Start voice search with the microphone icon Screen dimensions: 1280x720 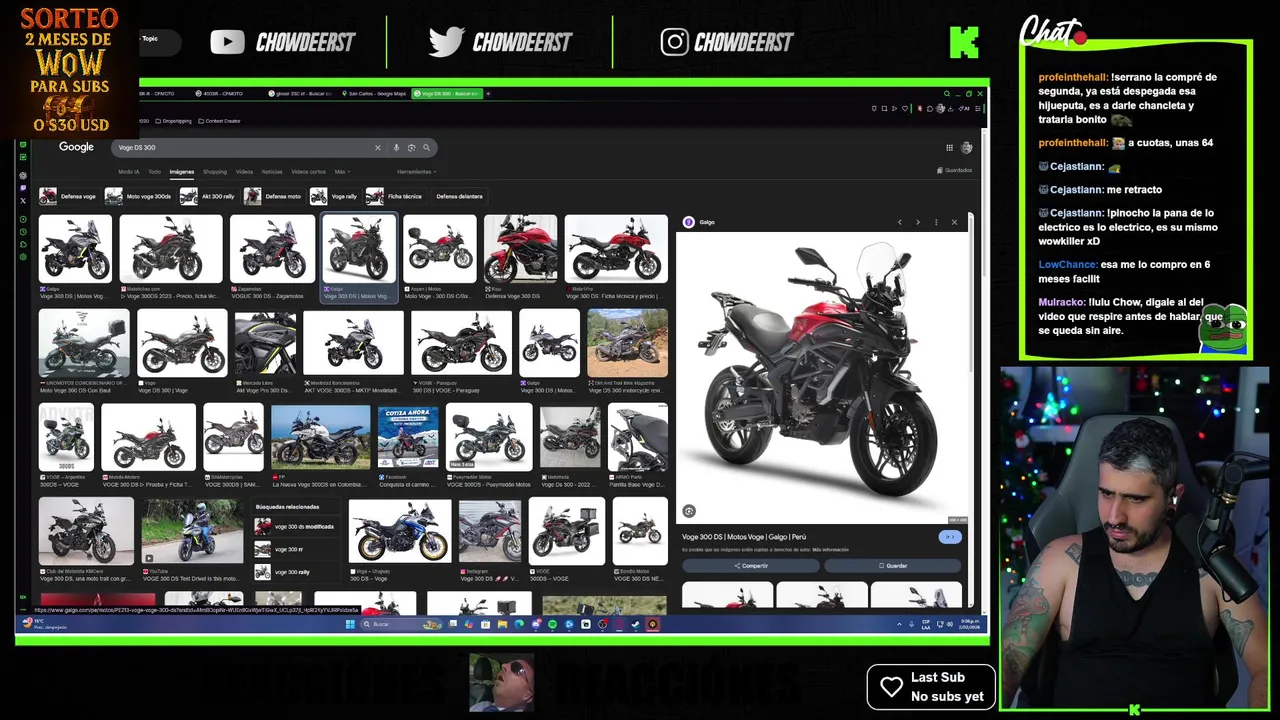coord(396,147)
